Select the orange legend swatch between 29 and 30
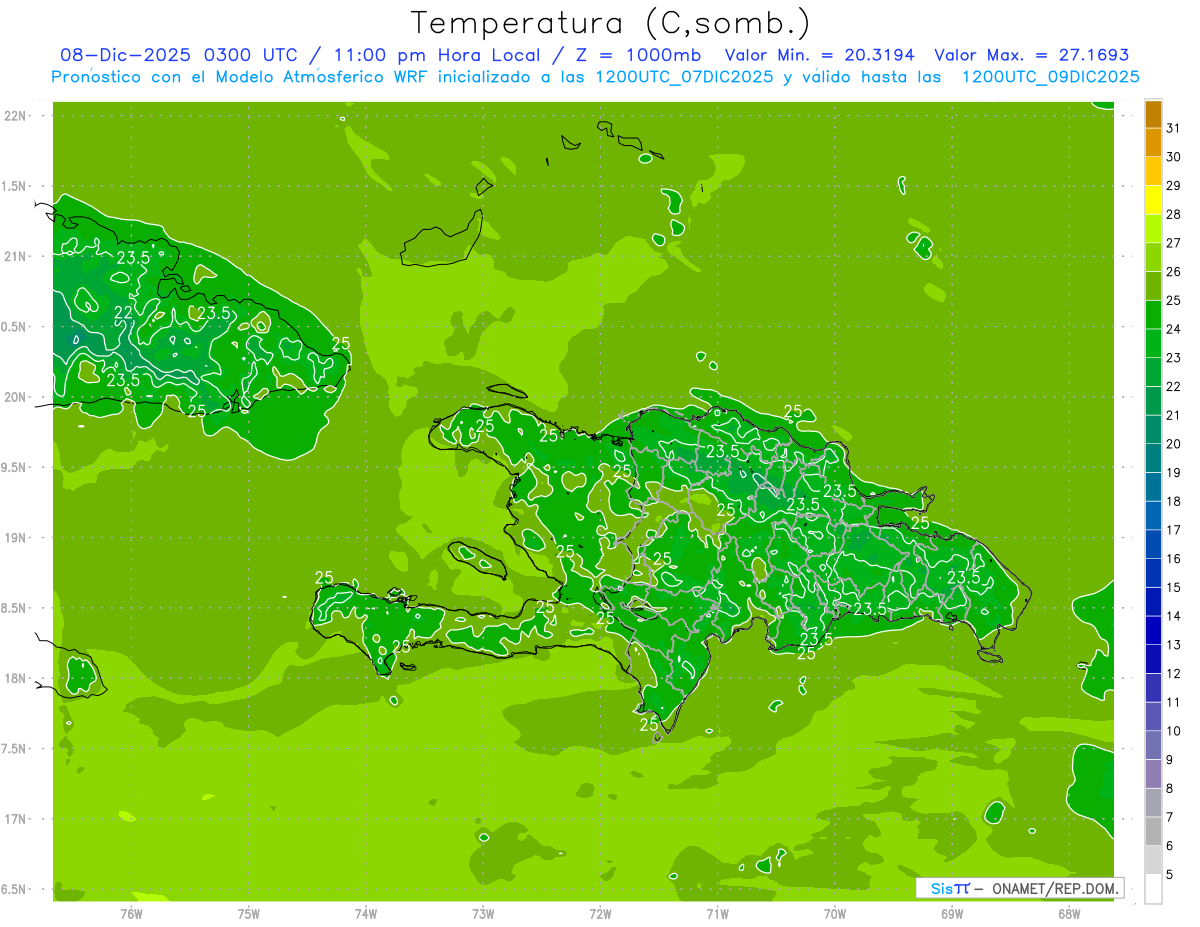 click(1153, 171)
